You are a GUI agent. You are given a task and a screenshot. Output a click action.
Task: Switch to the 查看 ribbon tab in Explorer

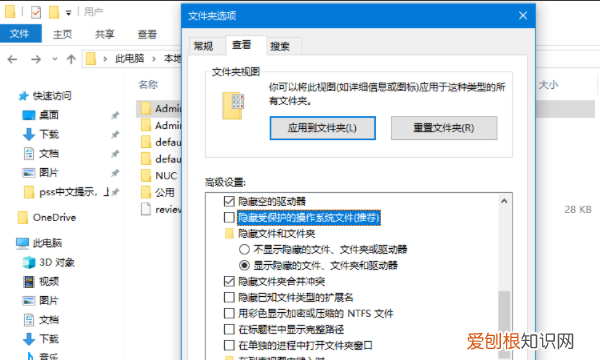[147, 34]
